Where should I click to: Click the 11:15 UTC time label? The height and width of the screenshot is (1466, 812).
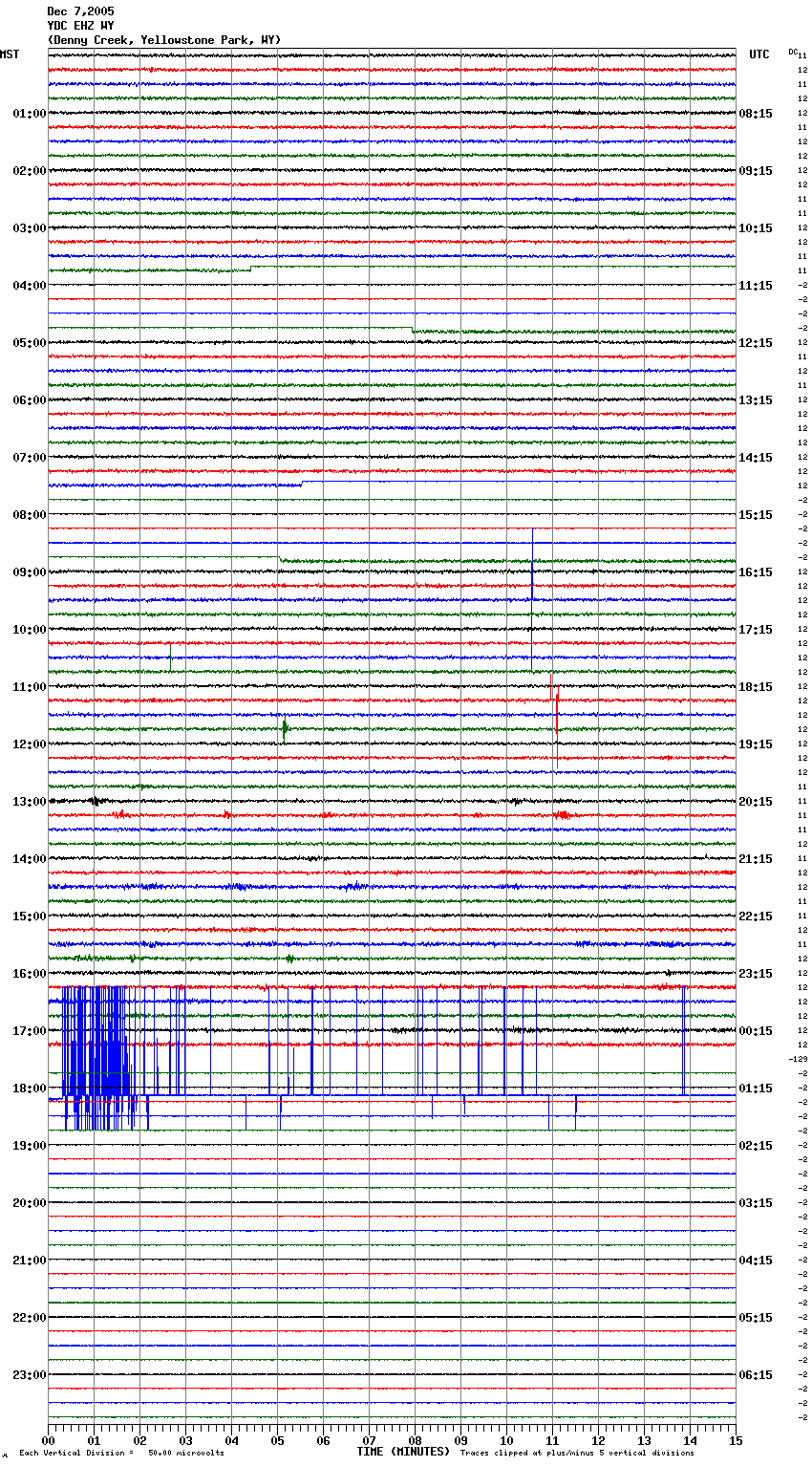pos(756,286)
